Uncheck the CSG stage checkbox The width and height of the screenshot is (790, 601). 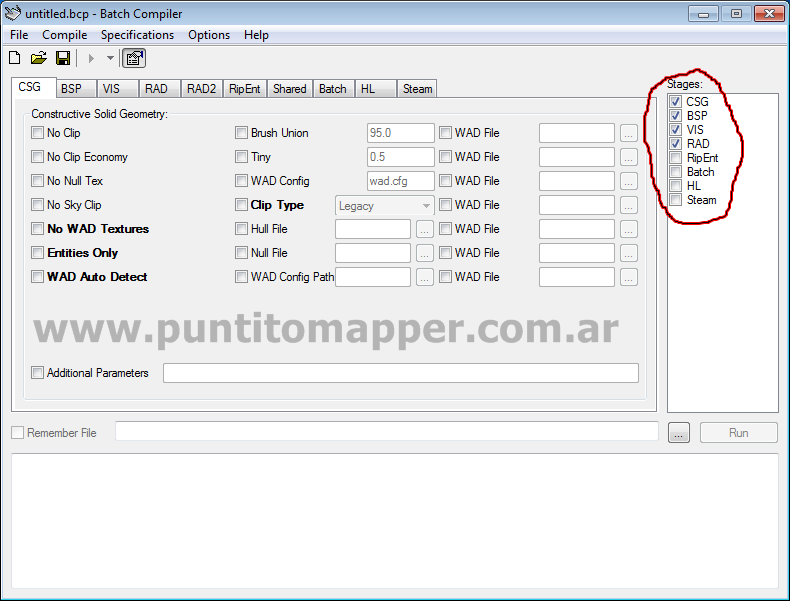(676, 102)
